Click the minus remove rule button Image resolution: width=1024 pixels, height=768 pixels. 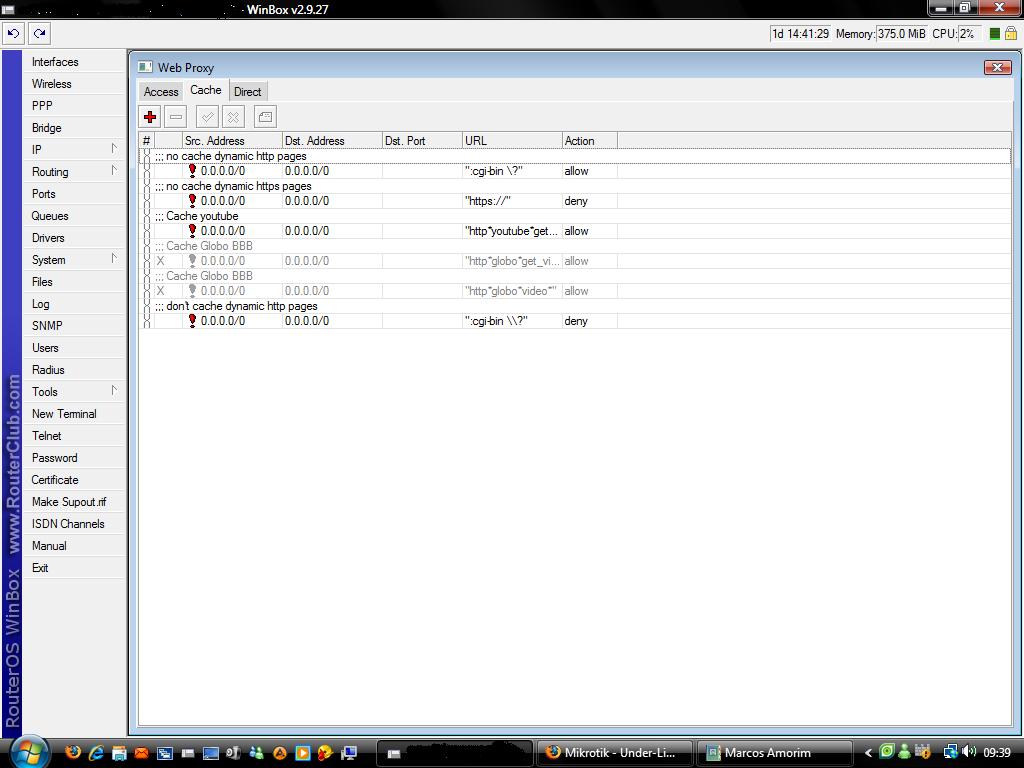176,117
